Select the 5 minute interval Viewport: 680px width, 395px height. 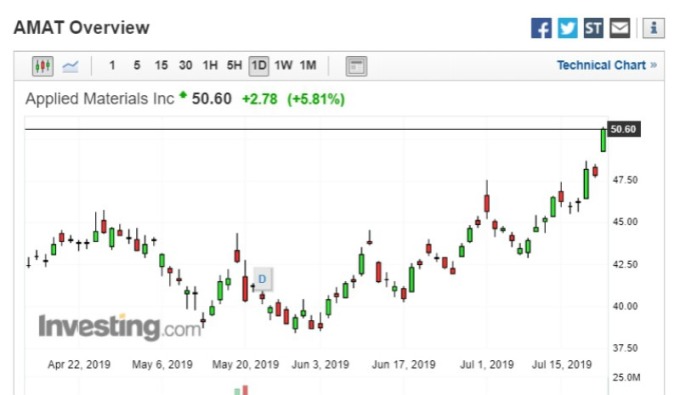tap(137, 65)
